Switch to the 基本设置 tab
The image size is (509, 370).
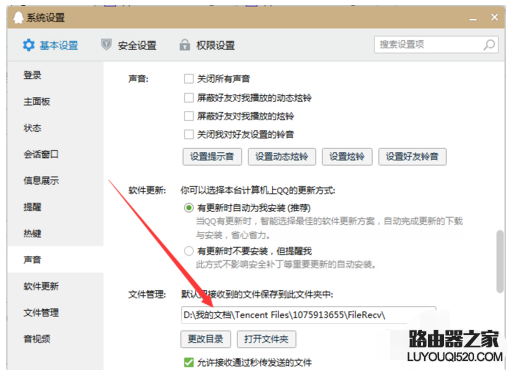point(50,45)
